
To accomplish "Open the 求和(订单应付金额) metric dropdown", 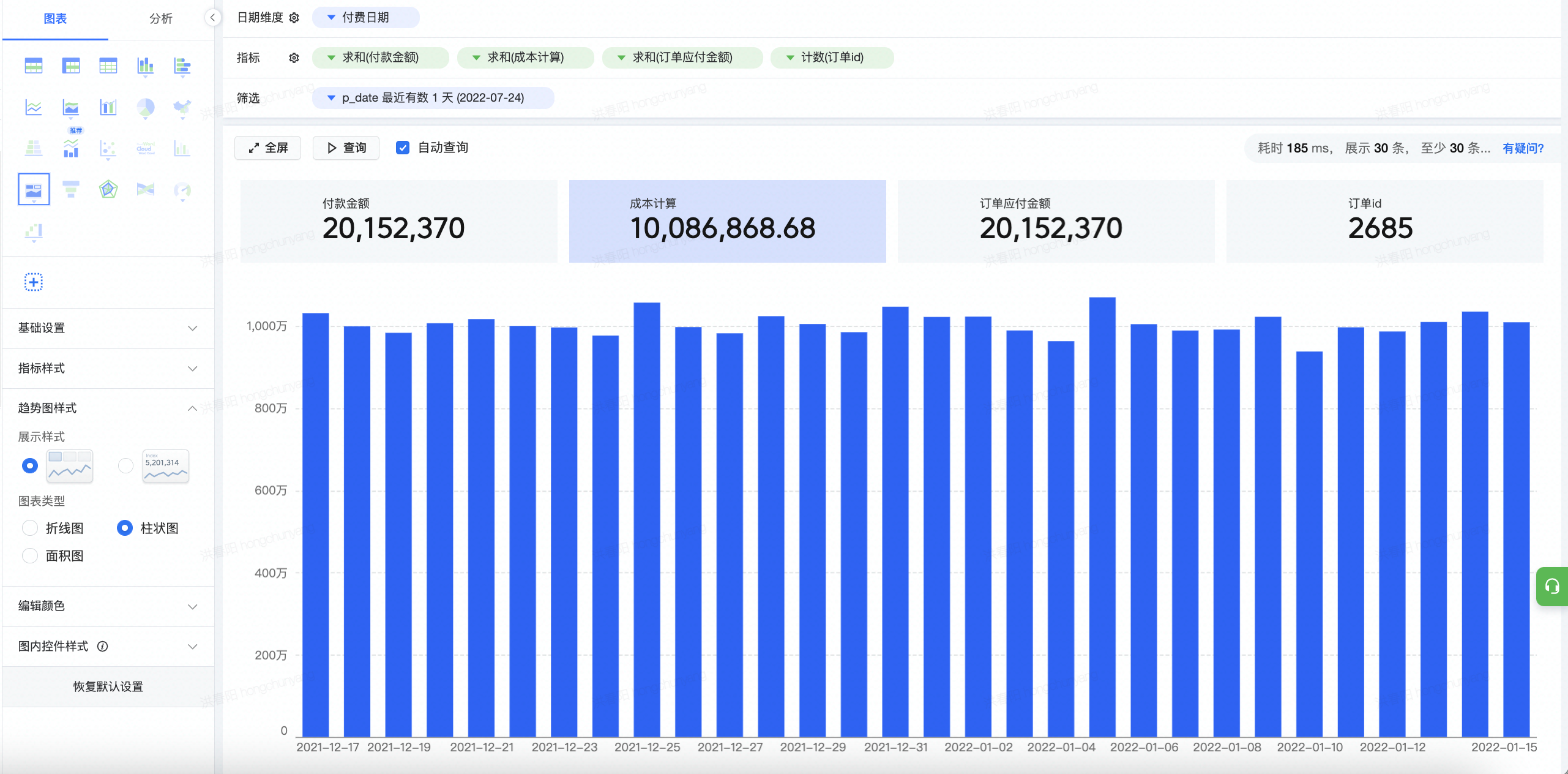I will [682, 58].
